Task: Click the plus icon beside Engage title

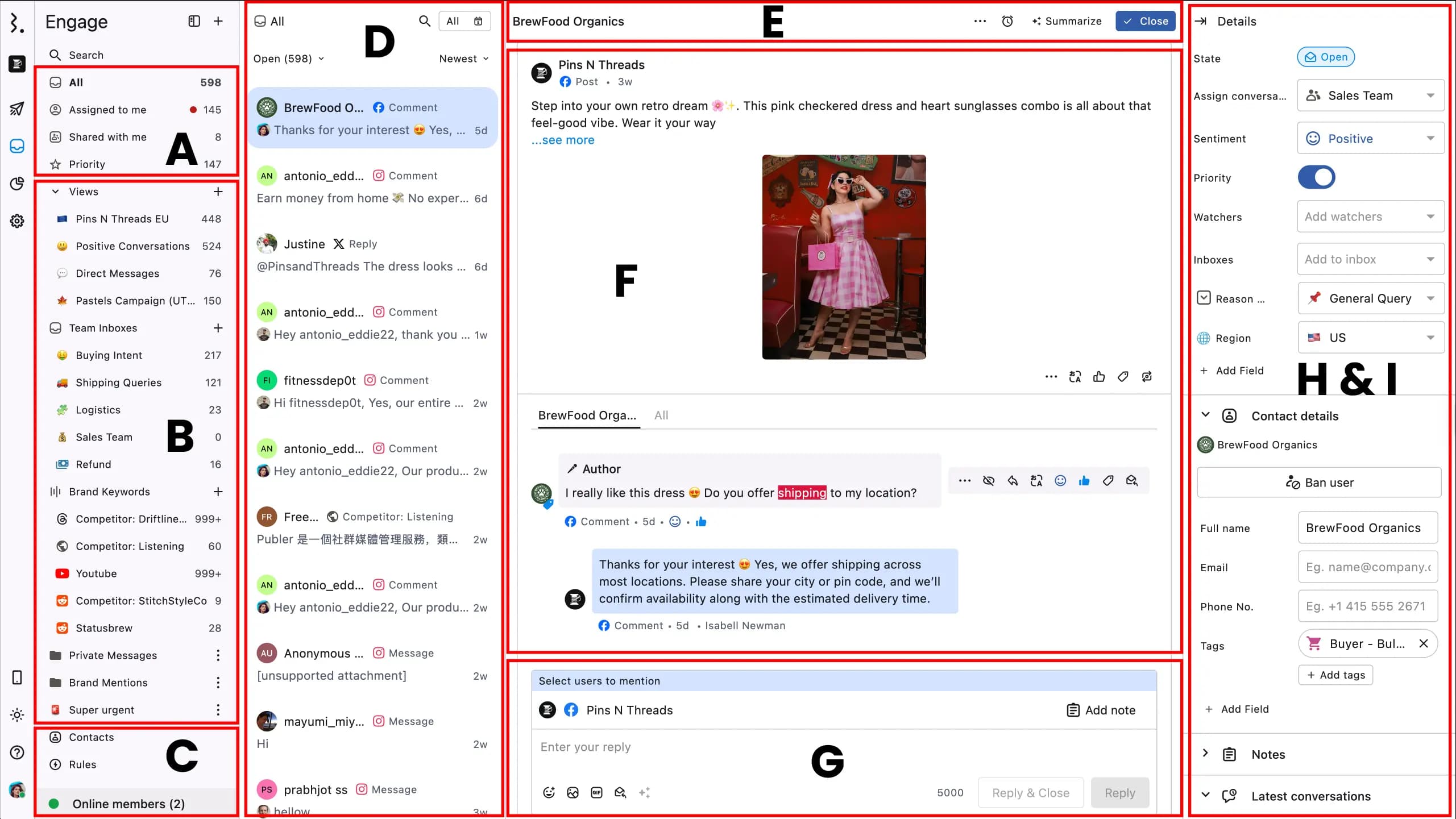Action: 218,21
